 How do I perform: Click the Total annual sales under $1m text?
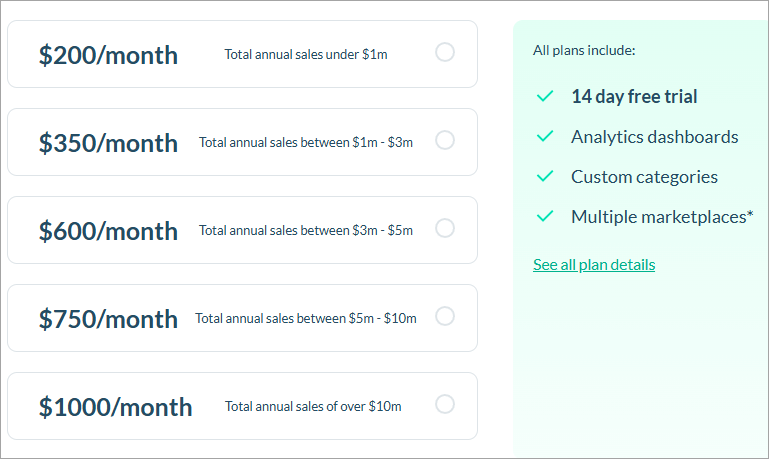click(x=305, y=54)
